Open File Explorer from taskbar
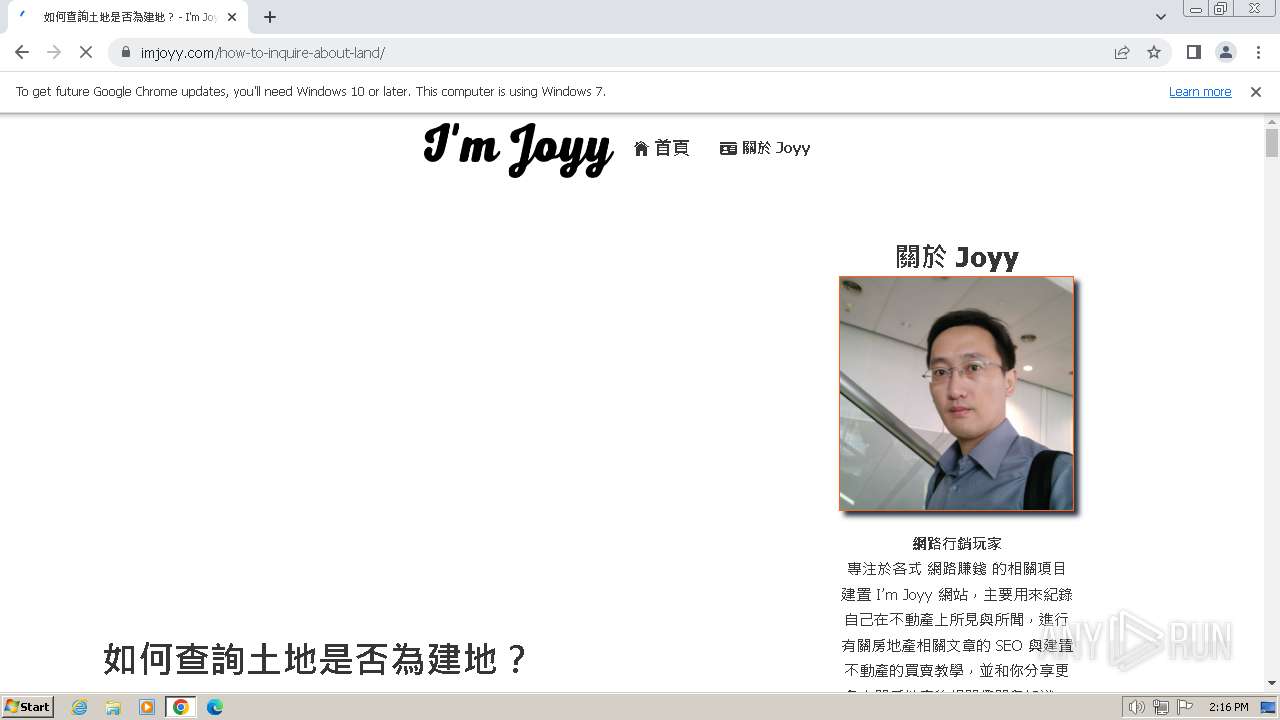1280x720 pixels. click(113, 707)
